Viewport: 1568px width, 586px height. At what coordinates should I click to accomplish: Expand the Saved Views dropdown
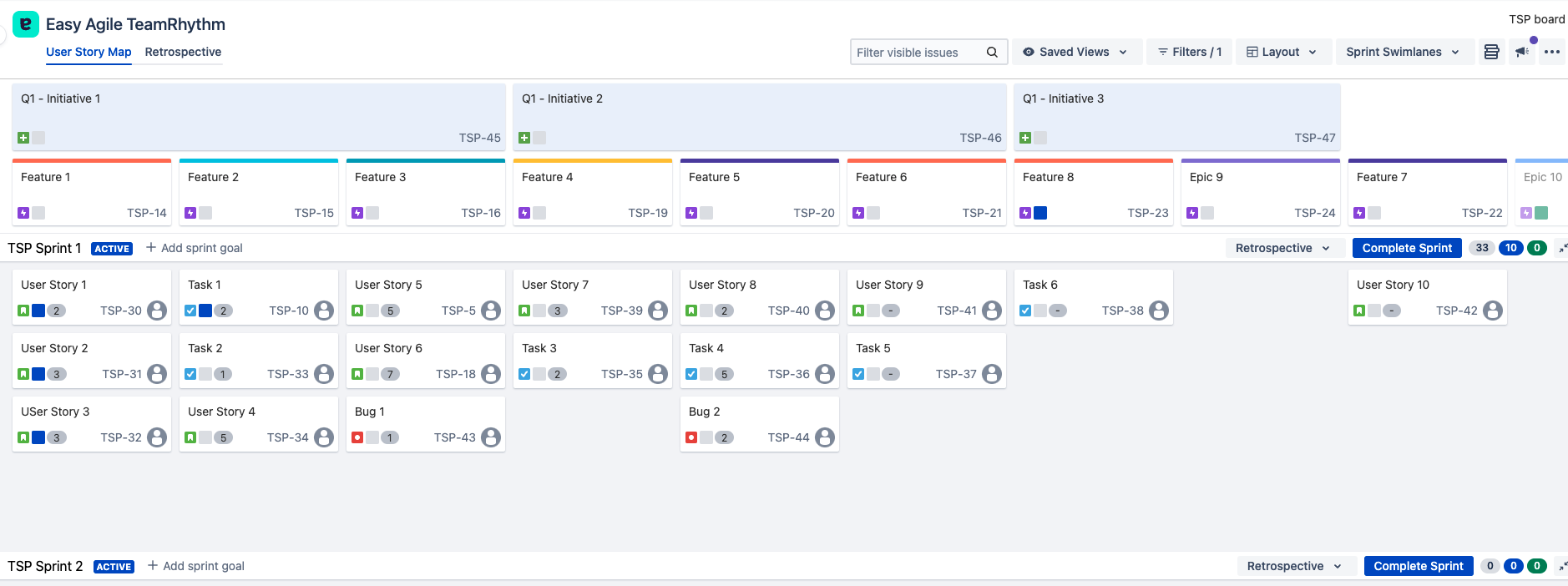pos(1075,52)
